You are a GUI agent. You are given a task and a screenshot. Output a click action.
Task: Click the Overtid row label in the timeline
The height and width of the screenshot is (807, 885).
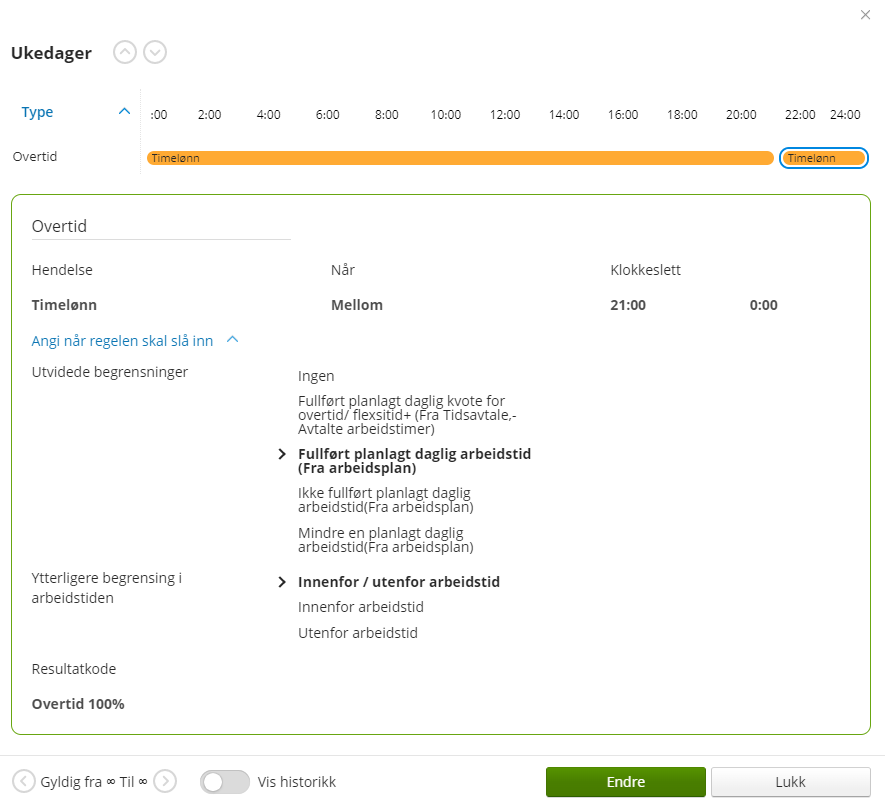[x=35, y=156]
